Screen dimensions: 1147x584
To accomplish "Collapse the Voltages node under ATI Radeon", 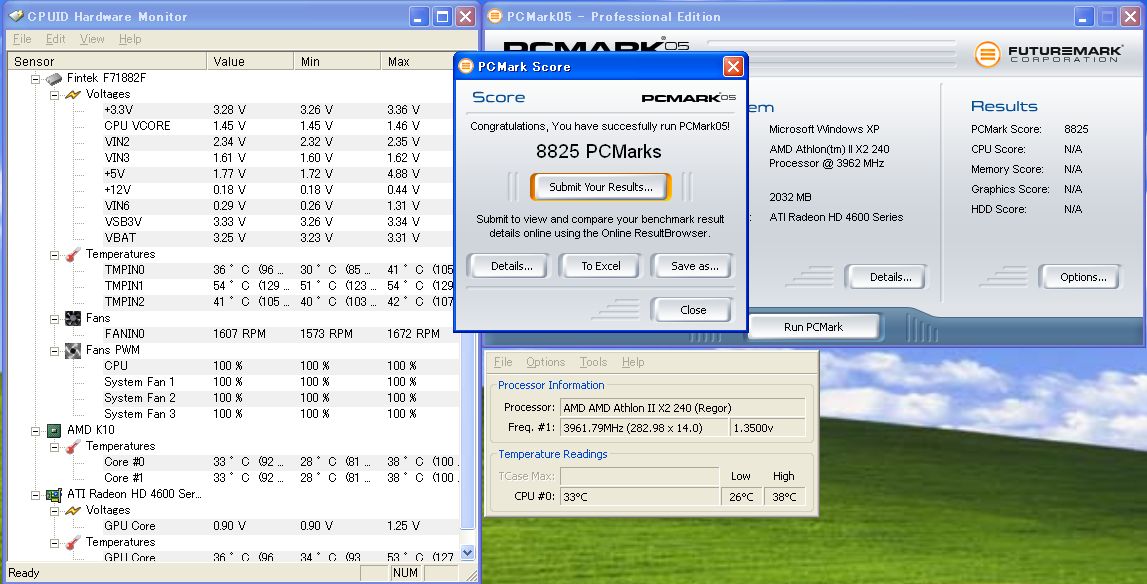I will click(54, 511).
